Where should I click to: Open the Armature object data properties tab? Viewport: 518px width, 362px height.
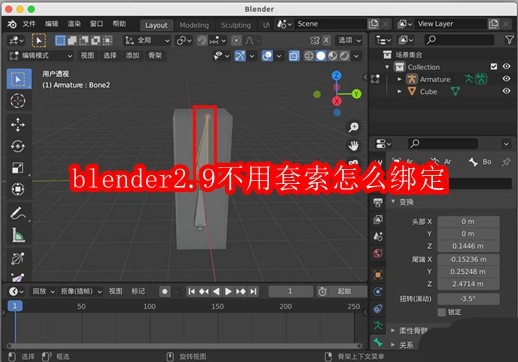click(378, 325)
